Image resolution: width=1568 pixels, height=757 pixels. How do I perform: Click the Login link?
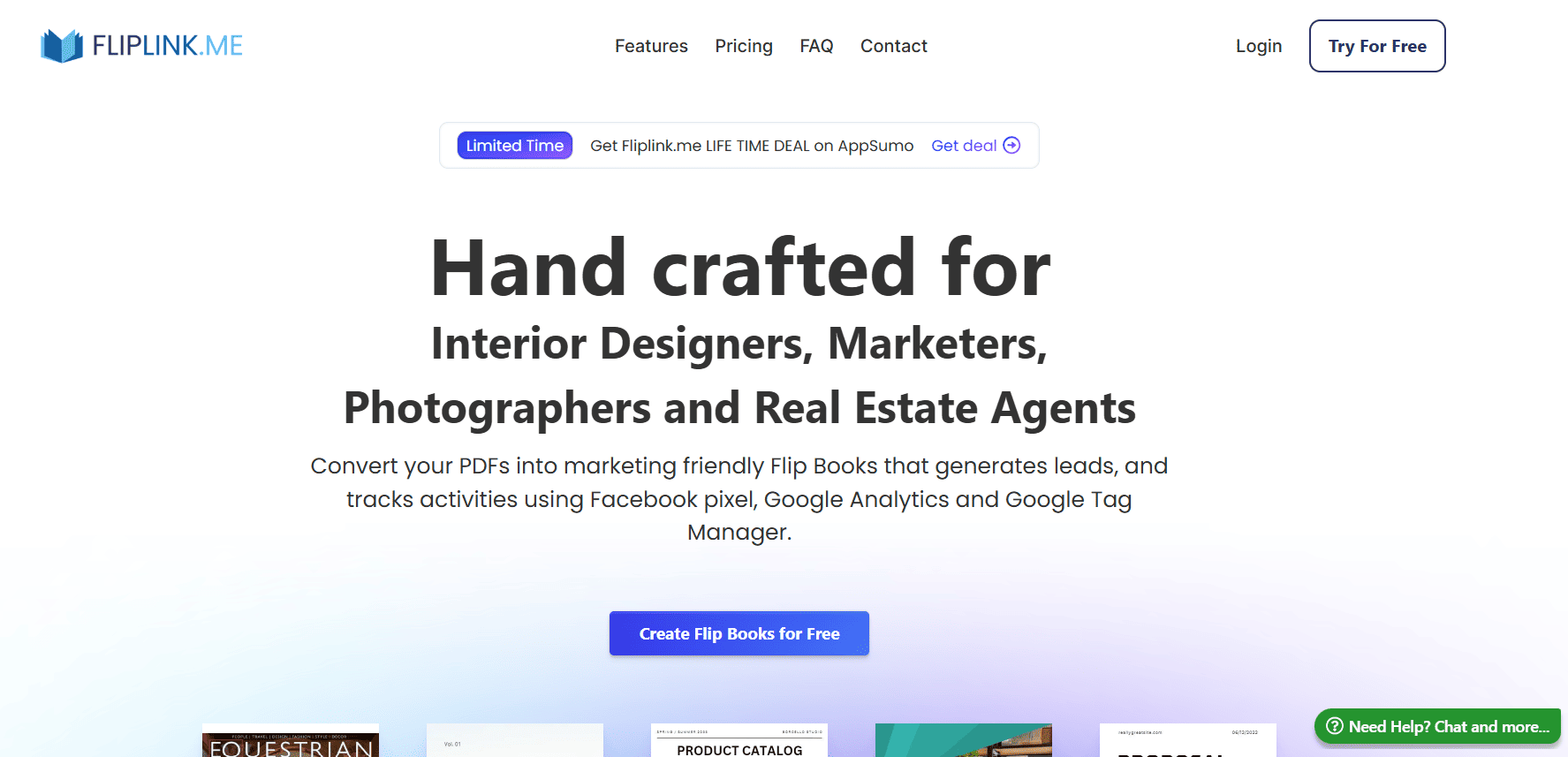point(1259,46)
